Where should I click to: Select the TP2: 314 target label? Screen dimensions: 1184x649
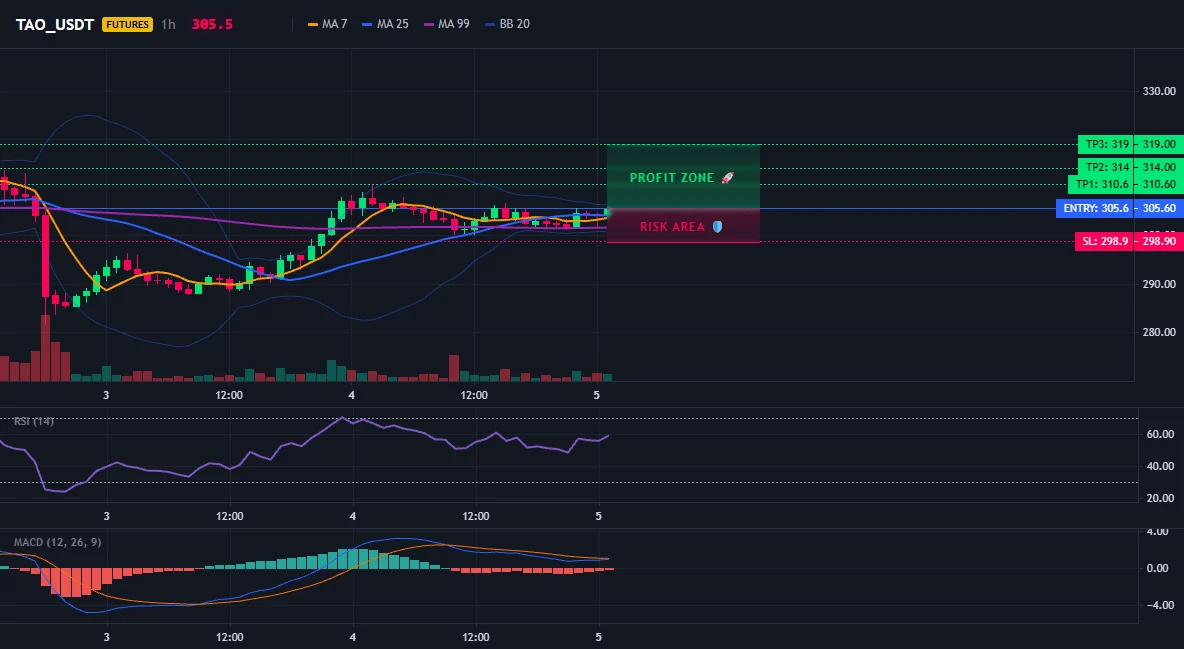tap(1105, 167)
